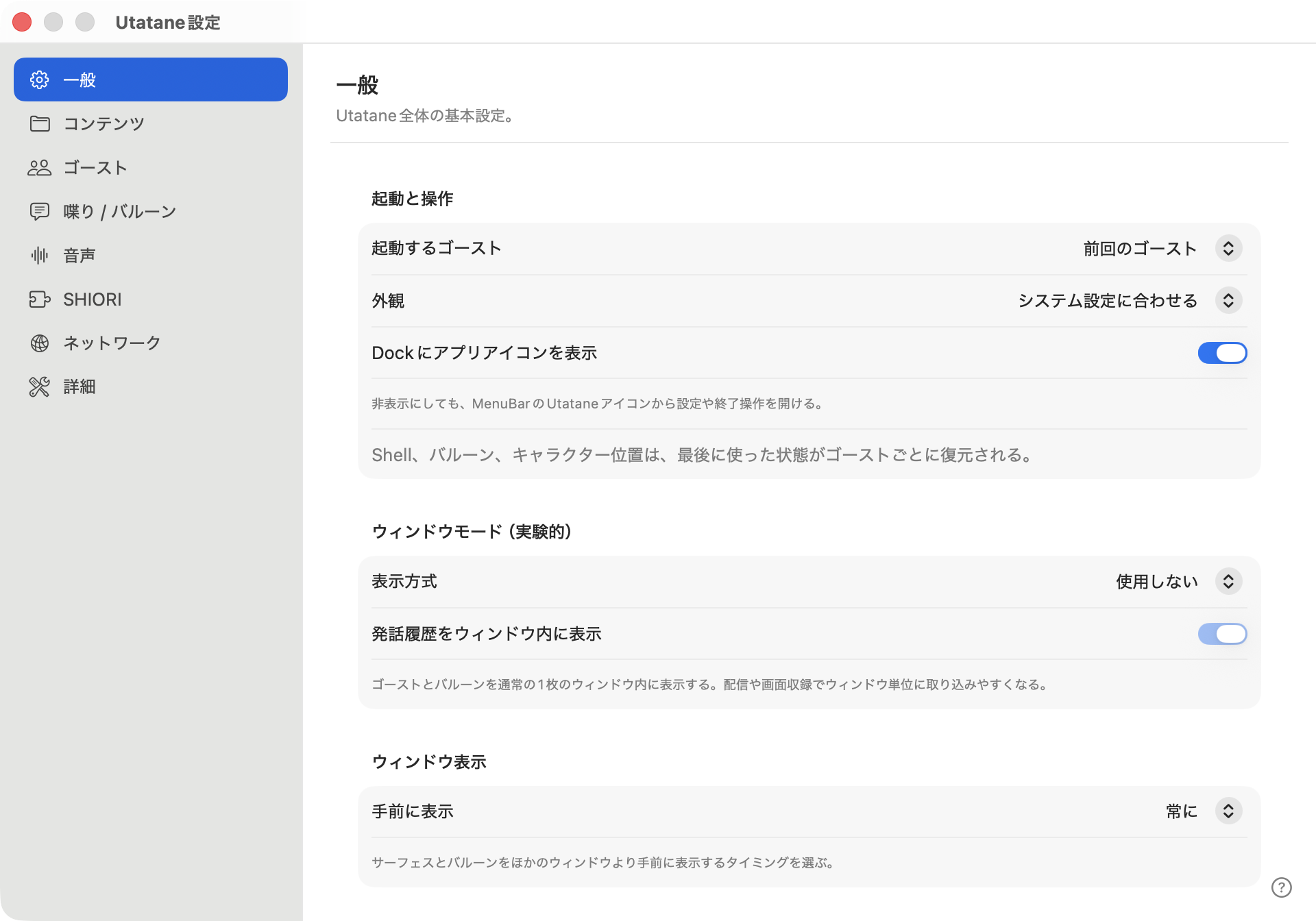Screen dimensions: 1316x921
Task: Click the 前回のゴースト value
Action: pos(1140,248)
